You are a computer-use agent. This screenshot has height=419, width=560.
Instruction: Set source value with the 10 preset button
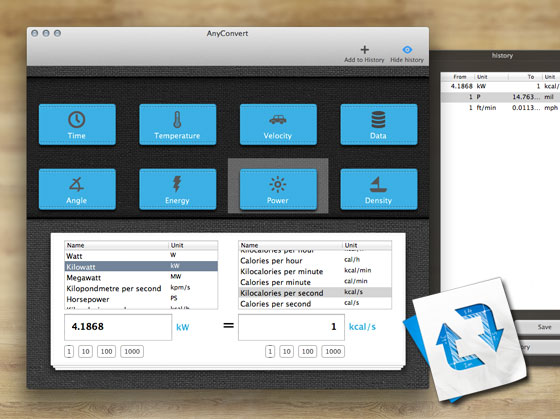(x=85, y=351)
